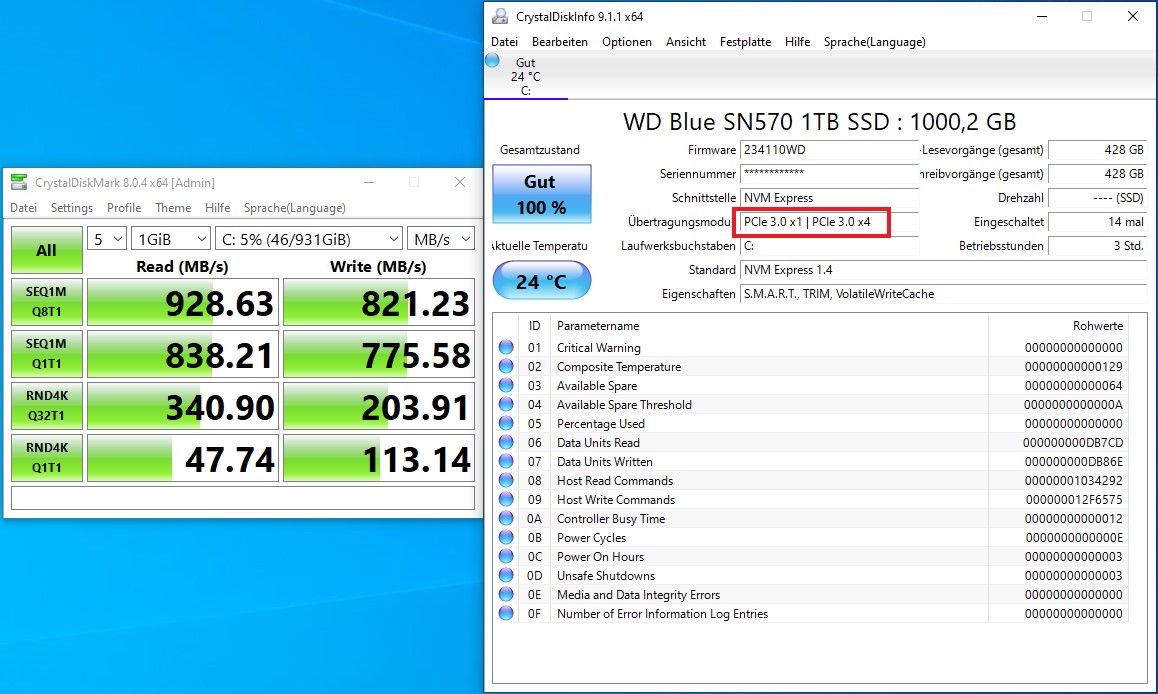1158x694 pixels.
Task: Click the Drehzahl value ---- (SSD)
Action: [1097, 198]
